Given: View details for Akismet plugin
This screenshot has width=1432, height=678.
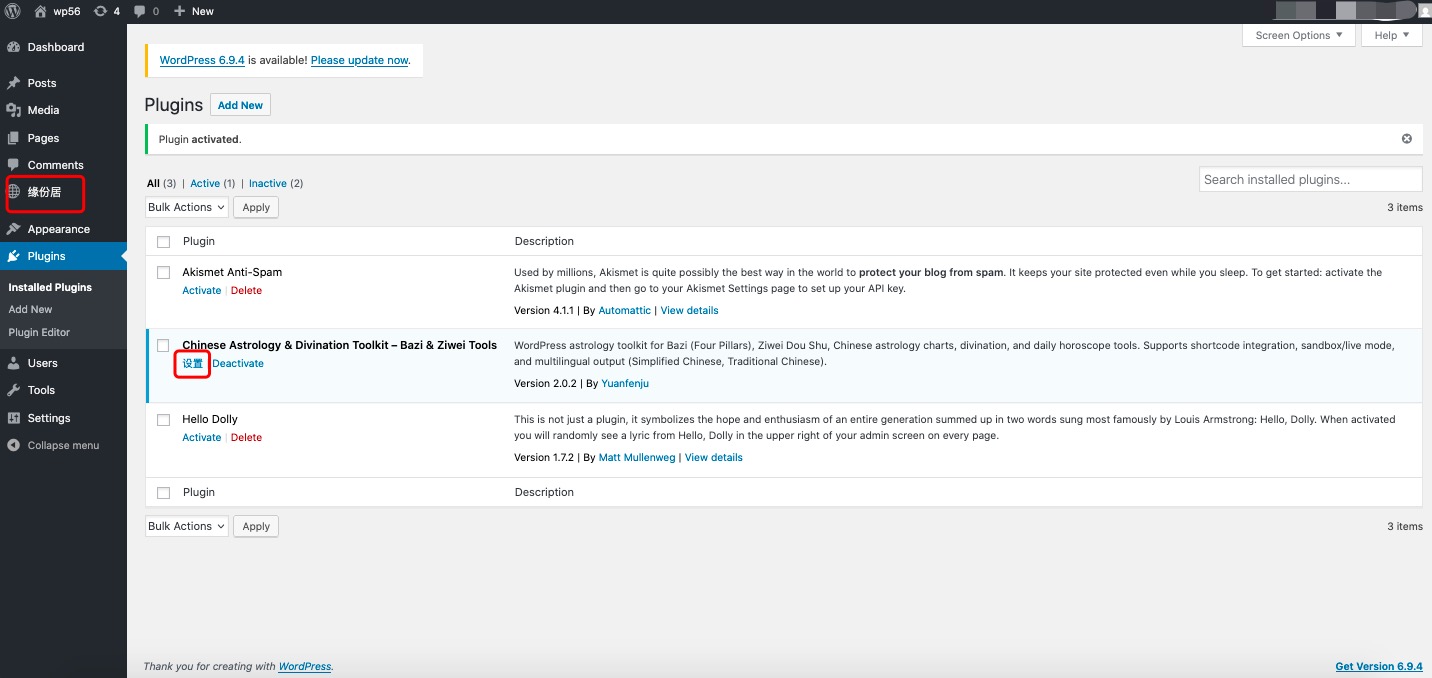Looking at the screenshot, I should (x=689, y=310).
